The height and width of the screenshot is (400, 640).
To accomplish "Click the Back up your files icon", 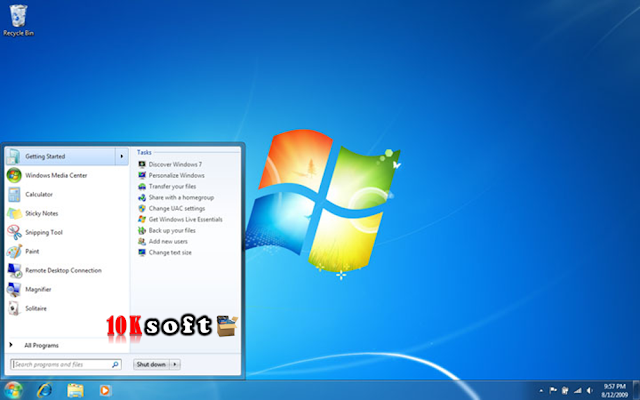I will [142, 231].
